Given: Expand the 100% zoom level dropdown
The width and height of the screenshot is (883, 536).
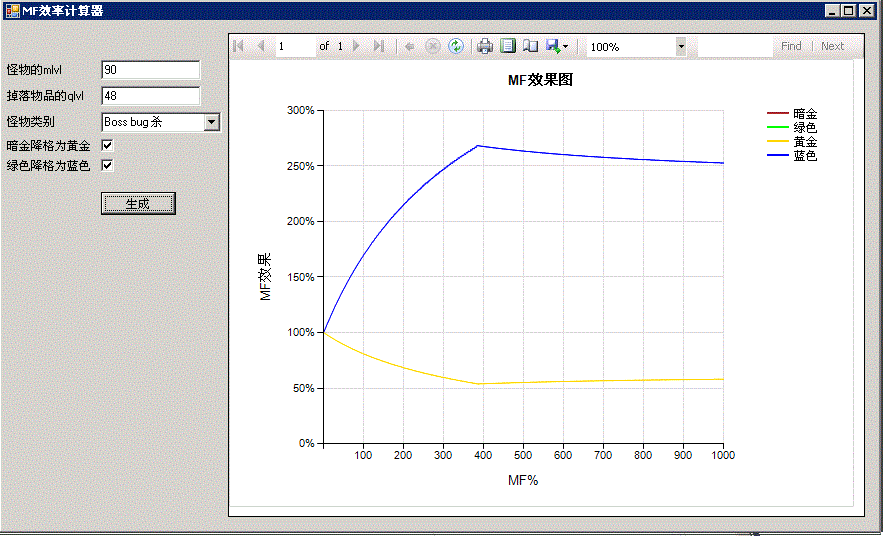Looking at the screenshot, I should [x=681, y=46].
